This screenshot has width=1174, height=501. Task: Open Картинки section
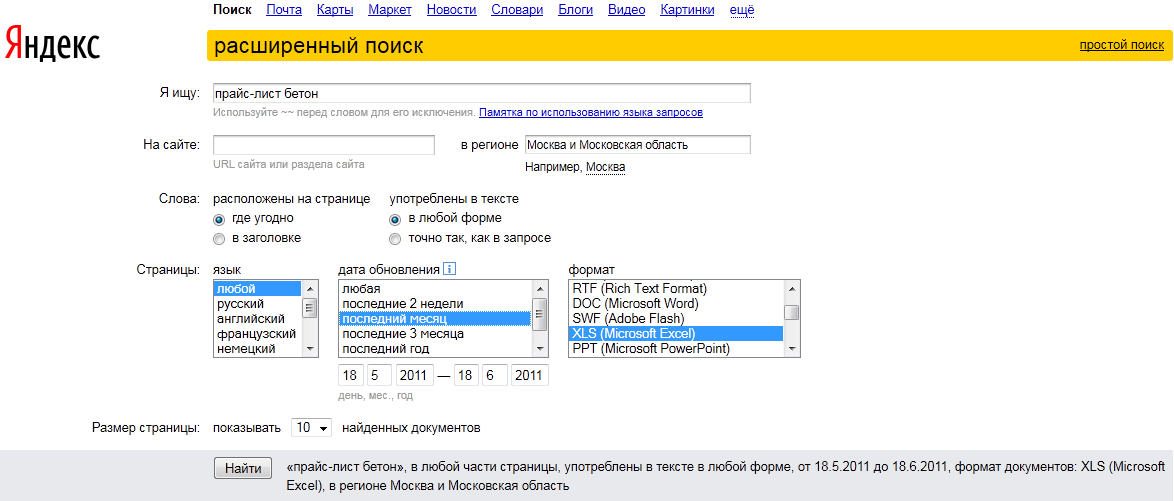687,10
